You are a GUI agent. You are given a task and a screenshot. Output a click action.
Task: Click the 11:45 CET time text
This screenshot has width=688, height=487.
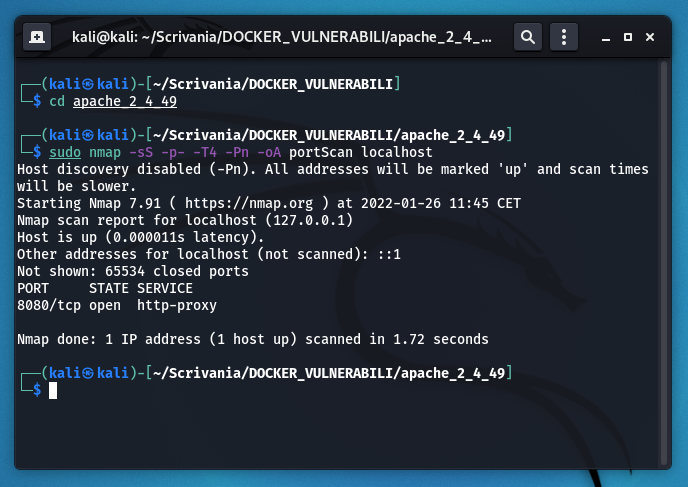(x=485, y=204)
